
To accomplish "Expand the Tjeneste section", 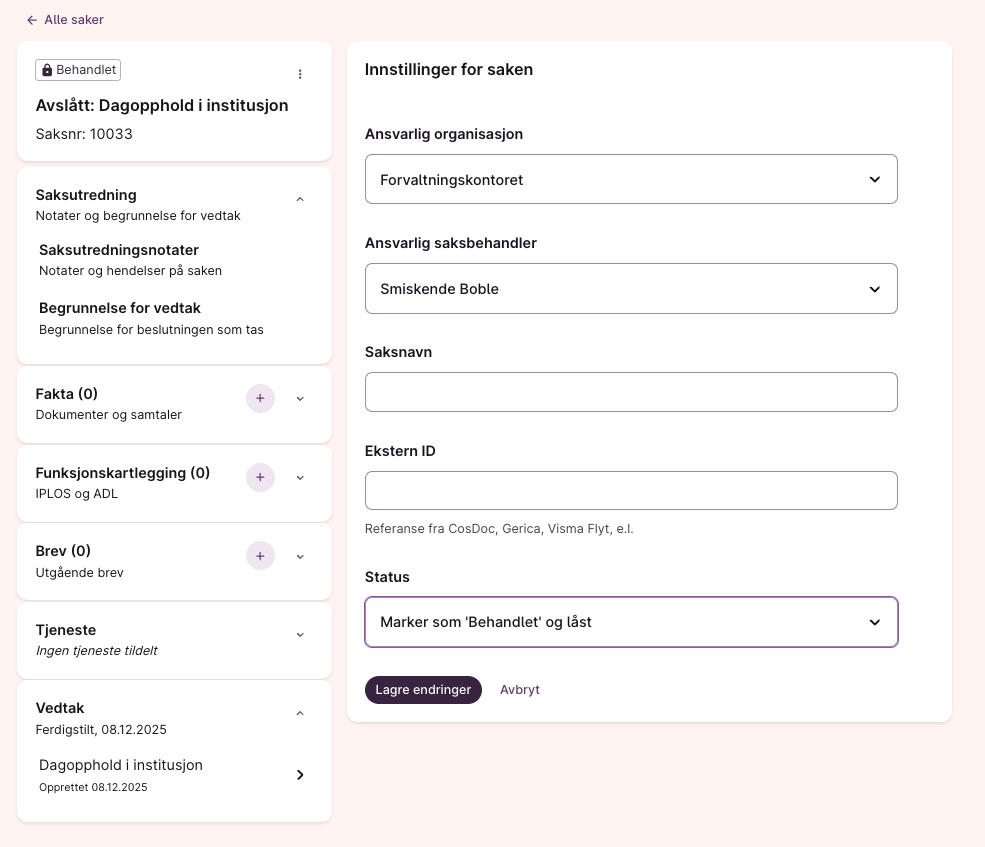I will 300,634.
